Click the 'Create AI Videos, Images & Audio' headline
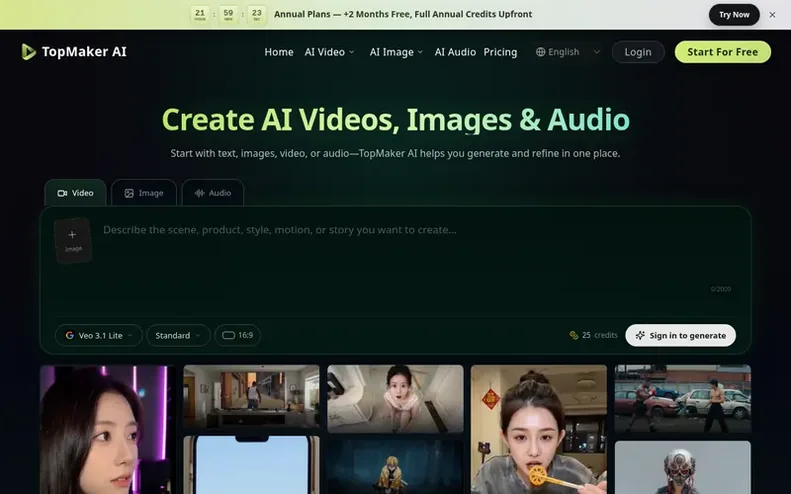The image size is (791, 494). [x=396, y=120]
